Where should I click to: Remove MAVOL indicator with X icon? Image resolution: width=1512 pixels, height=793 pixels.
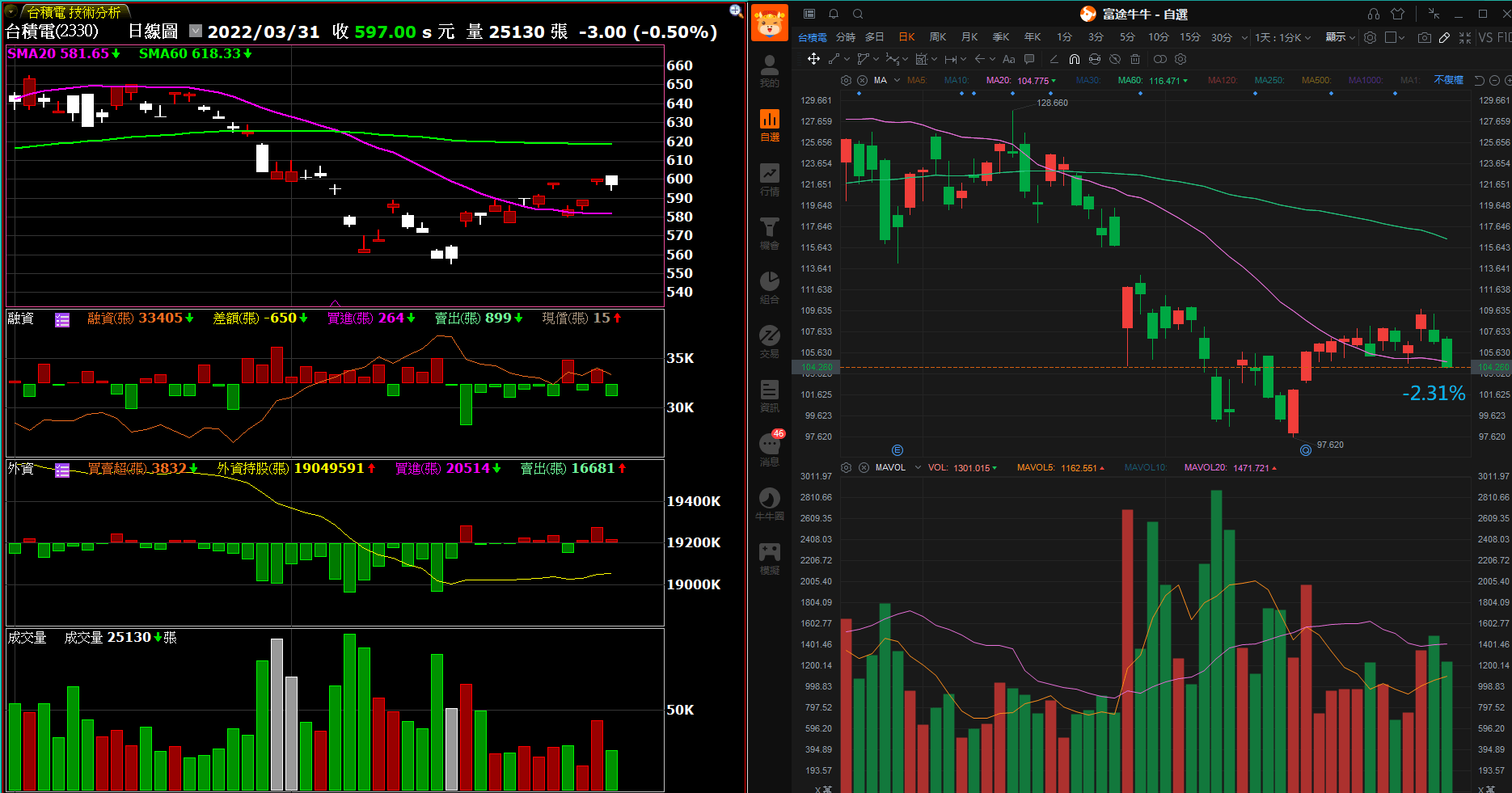[864, 467]
